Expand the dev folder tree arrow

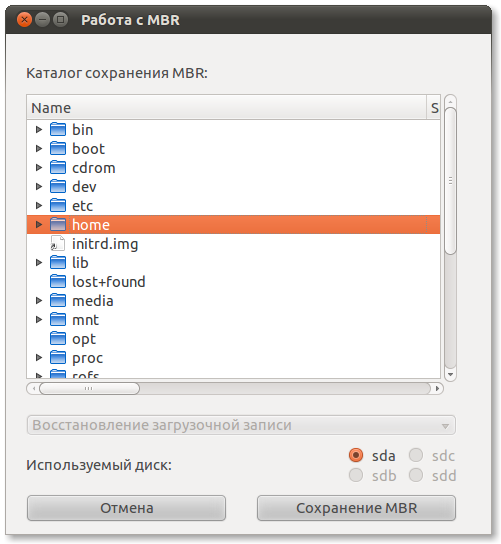[39, 187]
